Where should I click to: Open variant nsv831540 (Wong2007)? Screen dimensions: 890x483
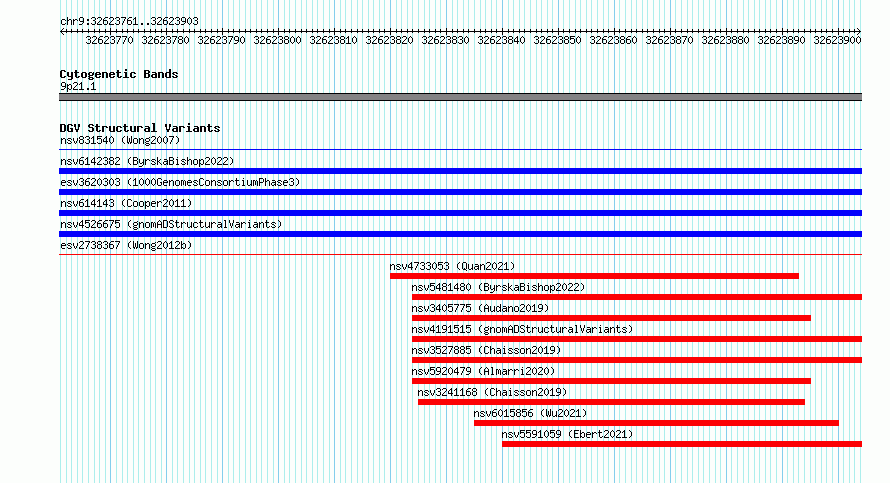tap(120, 140)
